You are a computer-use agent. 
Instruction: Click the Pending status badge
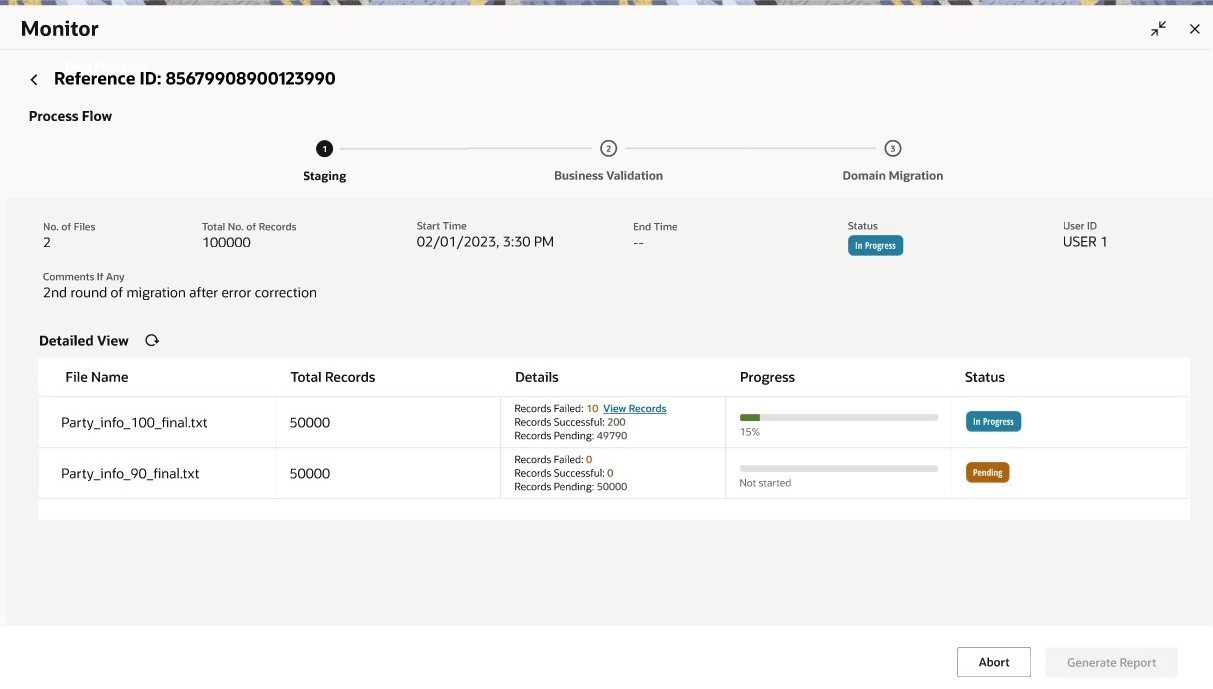click(987, 473)
